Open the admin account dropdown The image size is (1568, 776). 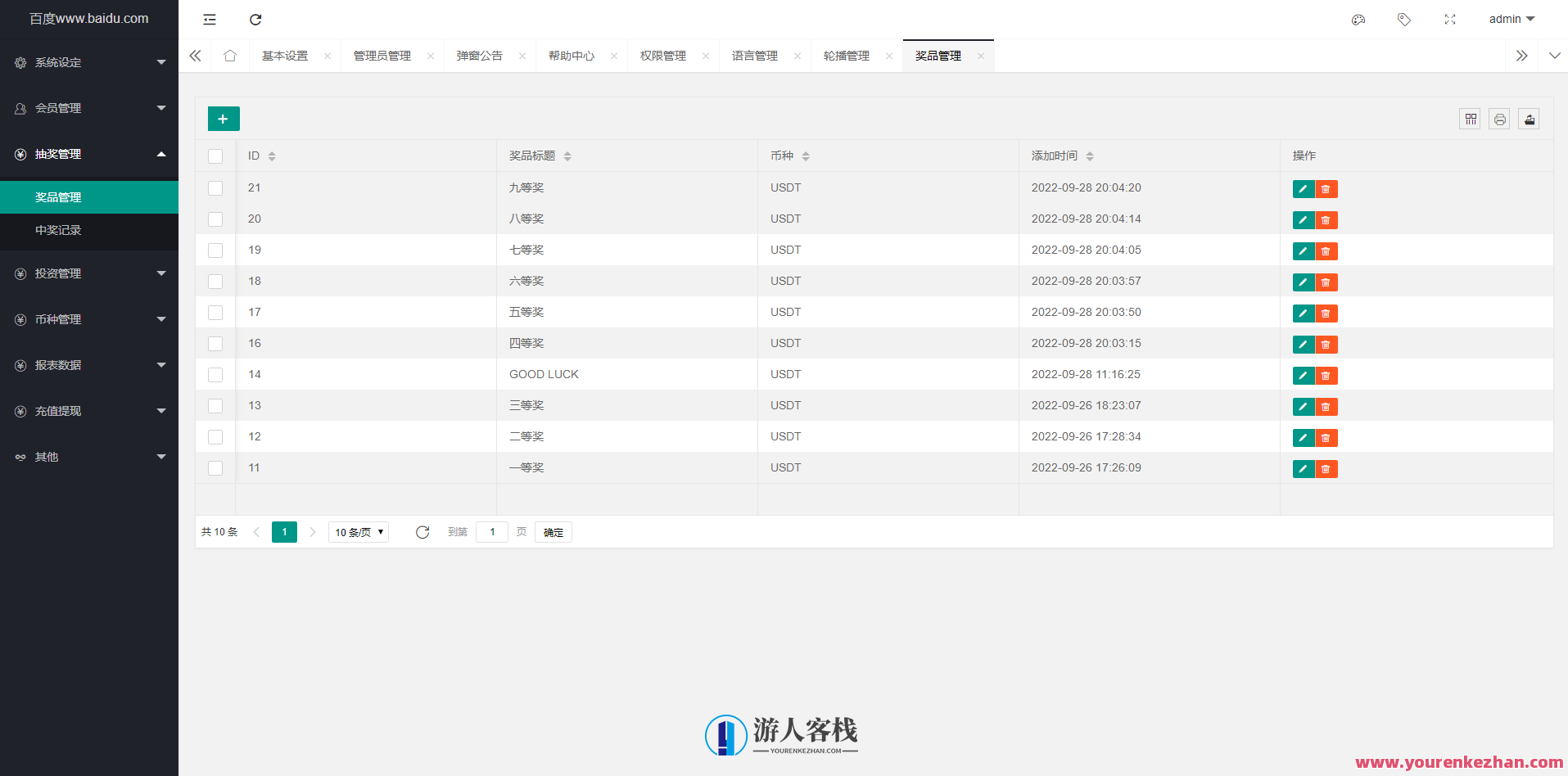(x=1511, y=19)
